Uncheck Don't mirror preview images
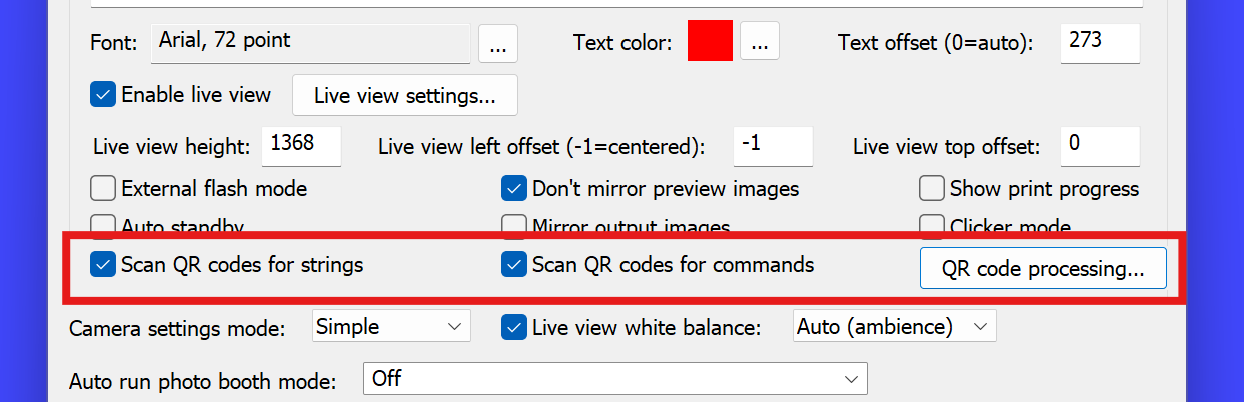 coord(514,188)
